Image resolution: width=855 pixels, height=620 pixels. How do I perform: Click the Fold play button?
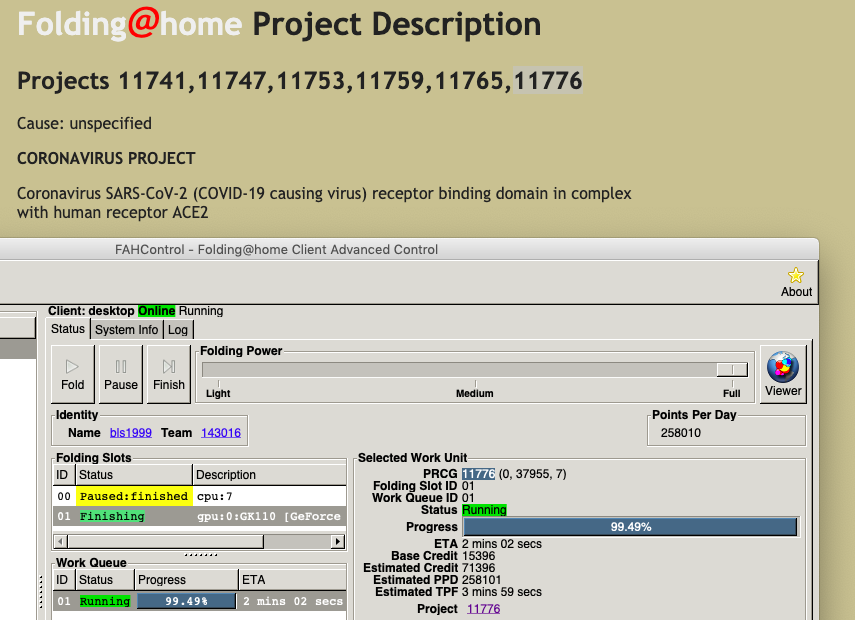73,374
